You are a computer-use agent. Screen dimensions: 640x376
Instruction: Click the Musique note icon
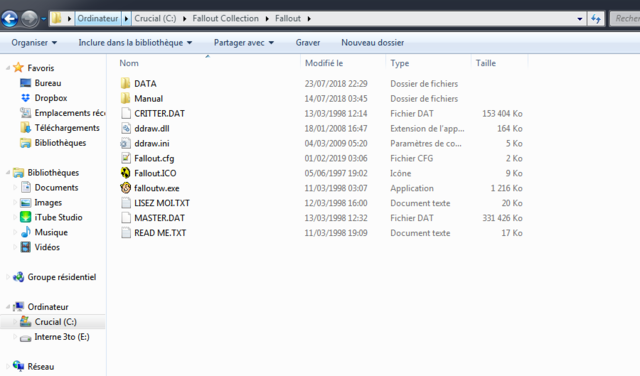click(25, 232)
